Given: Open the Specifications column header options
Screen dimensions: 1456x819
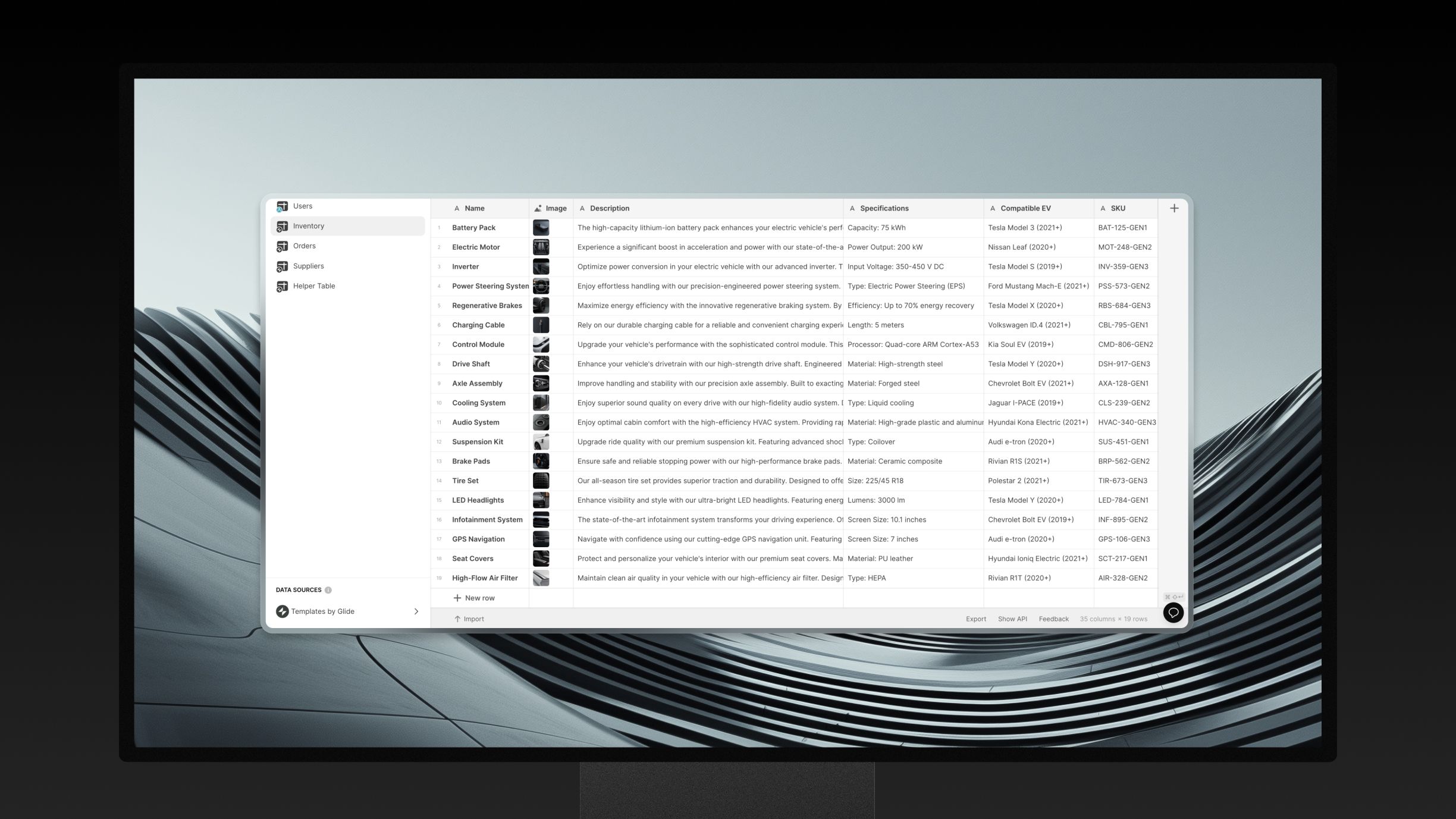Looking at the screenshot, I should pos(883,209).
